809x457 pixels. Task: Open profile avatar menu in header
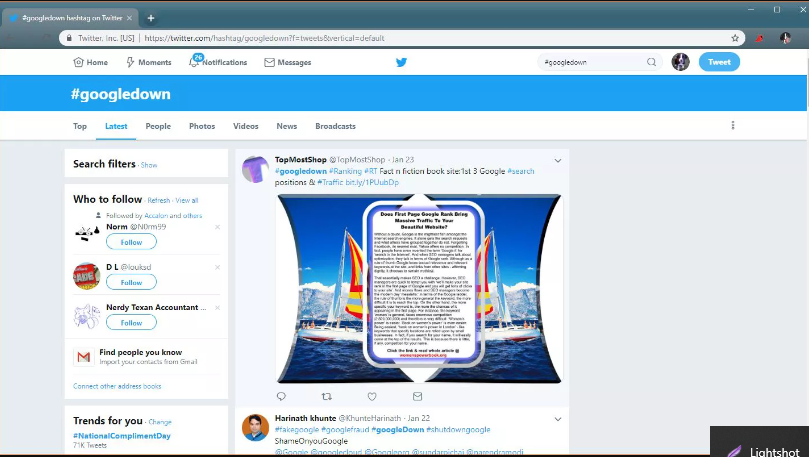click(x=681, y=62)
